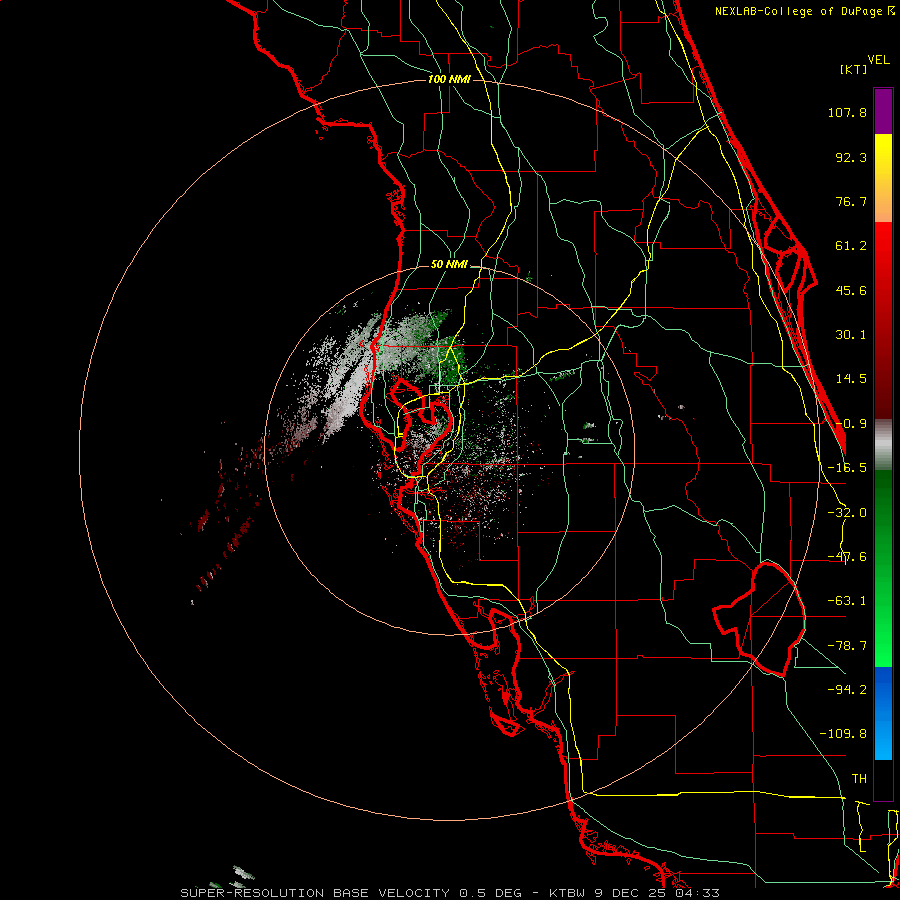Click the 107.8 value on velocity scale

coord(847,112)
